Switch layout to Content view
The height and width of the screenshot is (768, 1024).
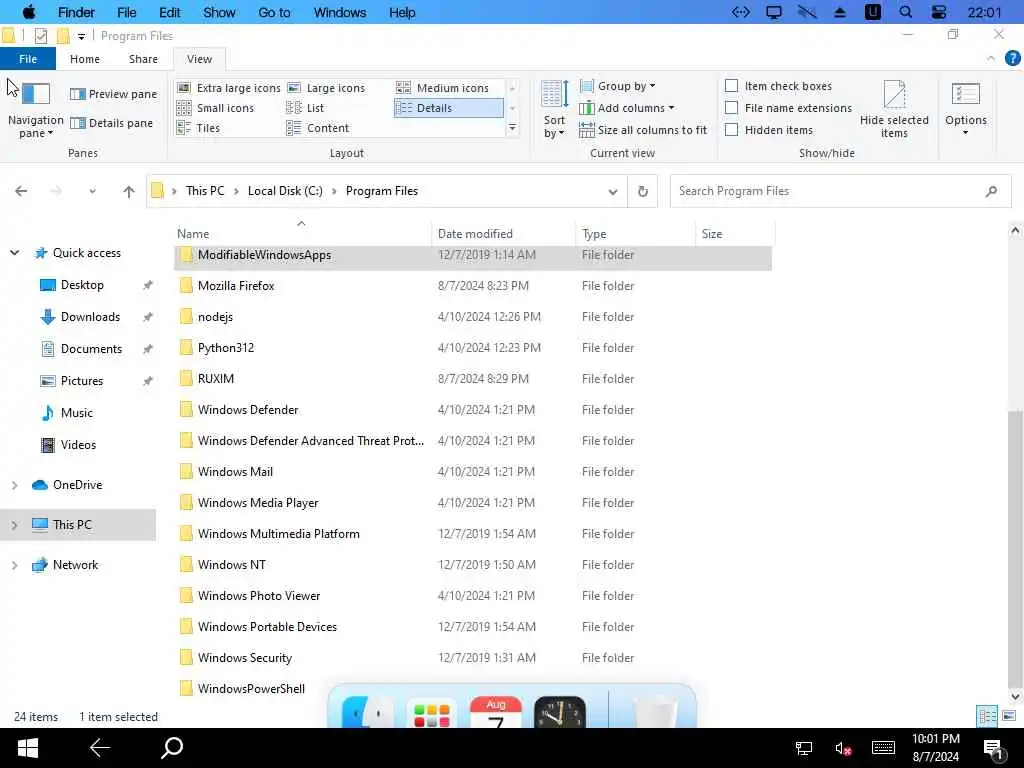click(318, 128)
